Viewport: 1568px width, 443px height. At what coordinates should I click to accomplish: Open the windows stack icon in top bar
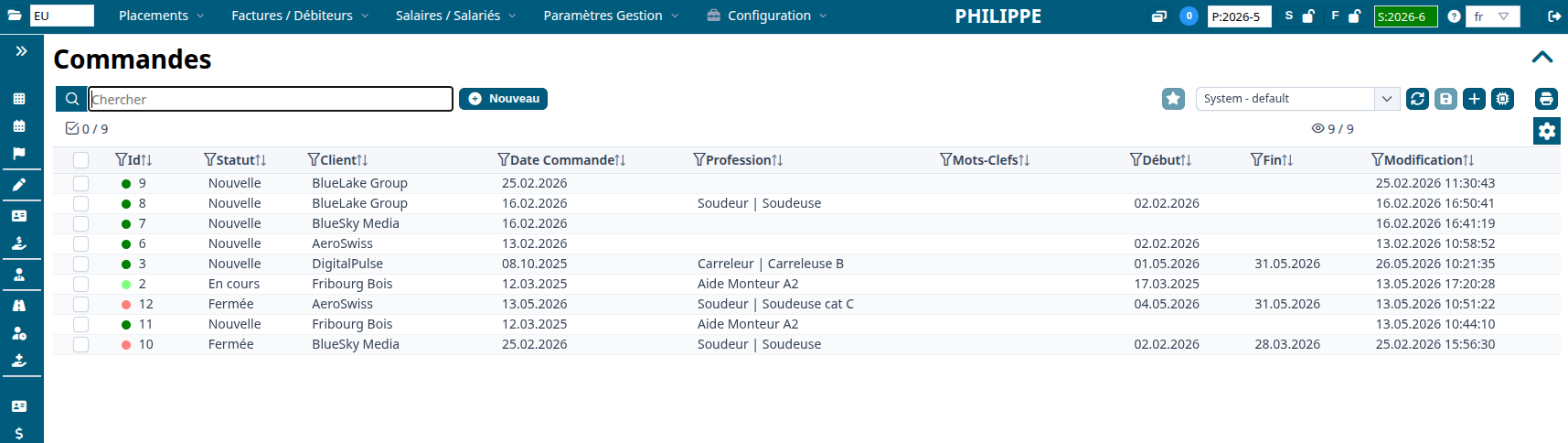pyautogui.click(x=1159, y=16)
